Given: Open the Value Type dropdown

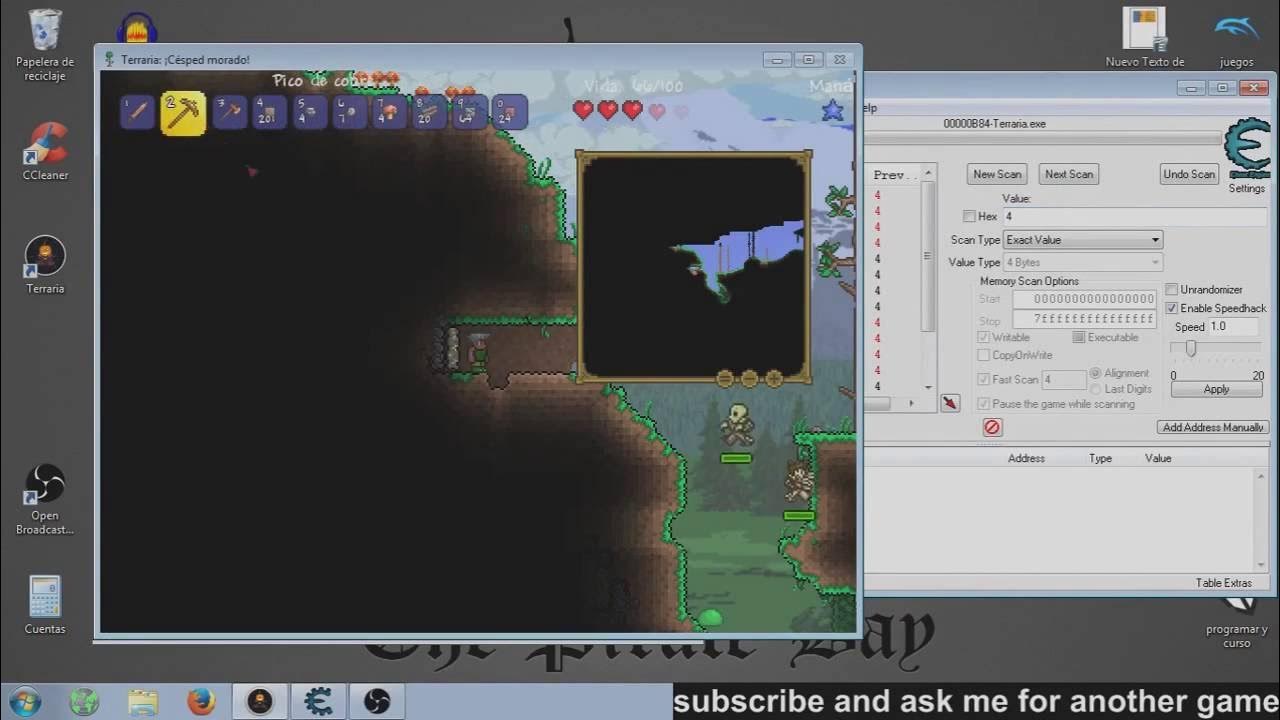Looking at the screenshot, I should click(x=1083, y=262).
